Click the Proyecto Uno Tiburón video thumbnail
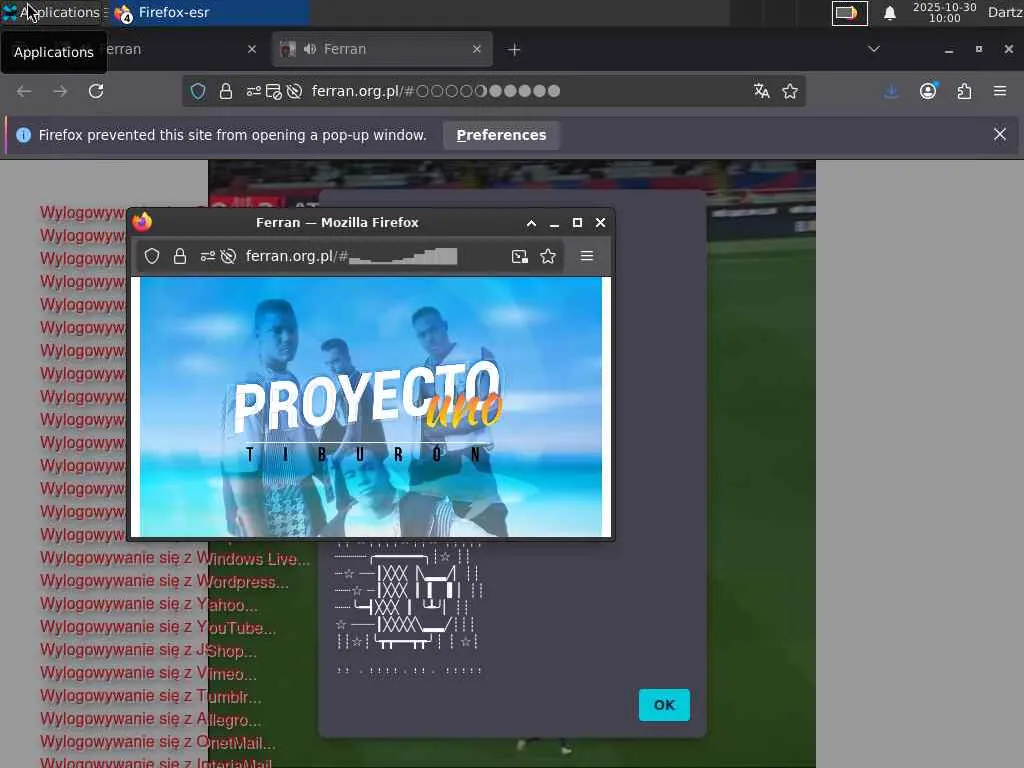 tap(371, 406)
